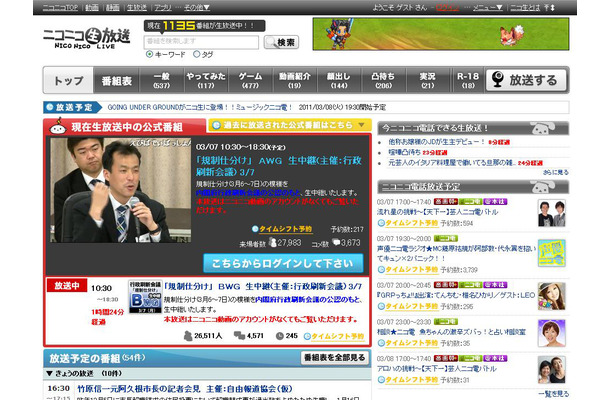Click the clock icon beside 245

(x=279, y=335)
